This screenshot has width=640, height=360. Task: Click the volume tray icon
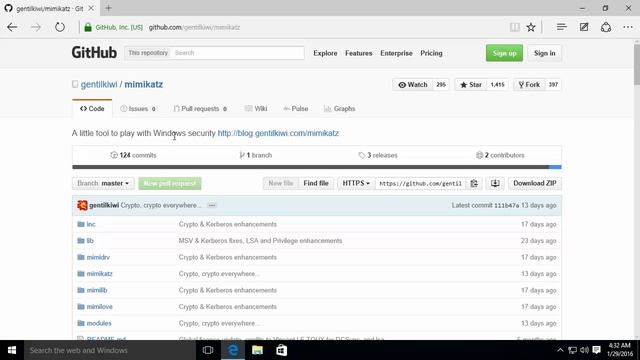click(584, 350)
